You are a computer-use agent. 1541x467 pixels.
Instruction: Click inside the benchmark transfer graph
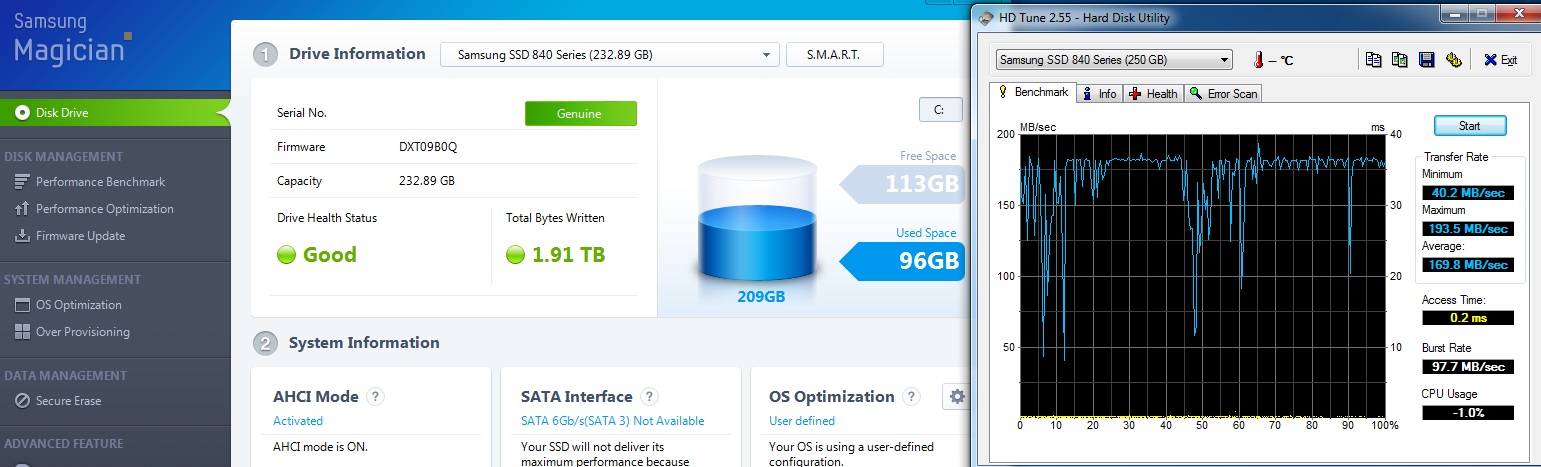[x=1203, y=275]
